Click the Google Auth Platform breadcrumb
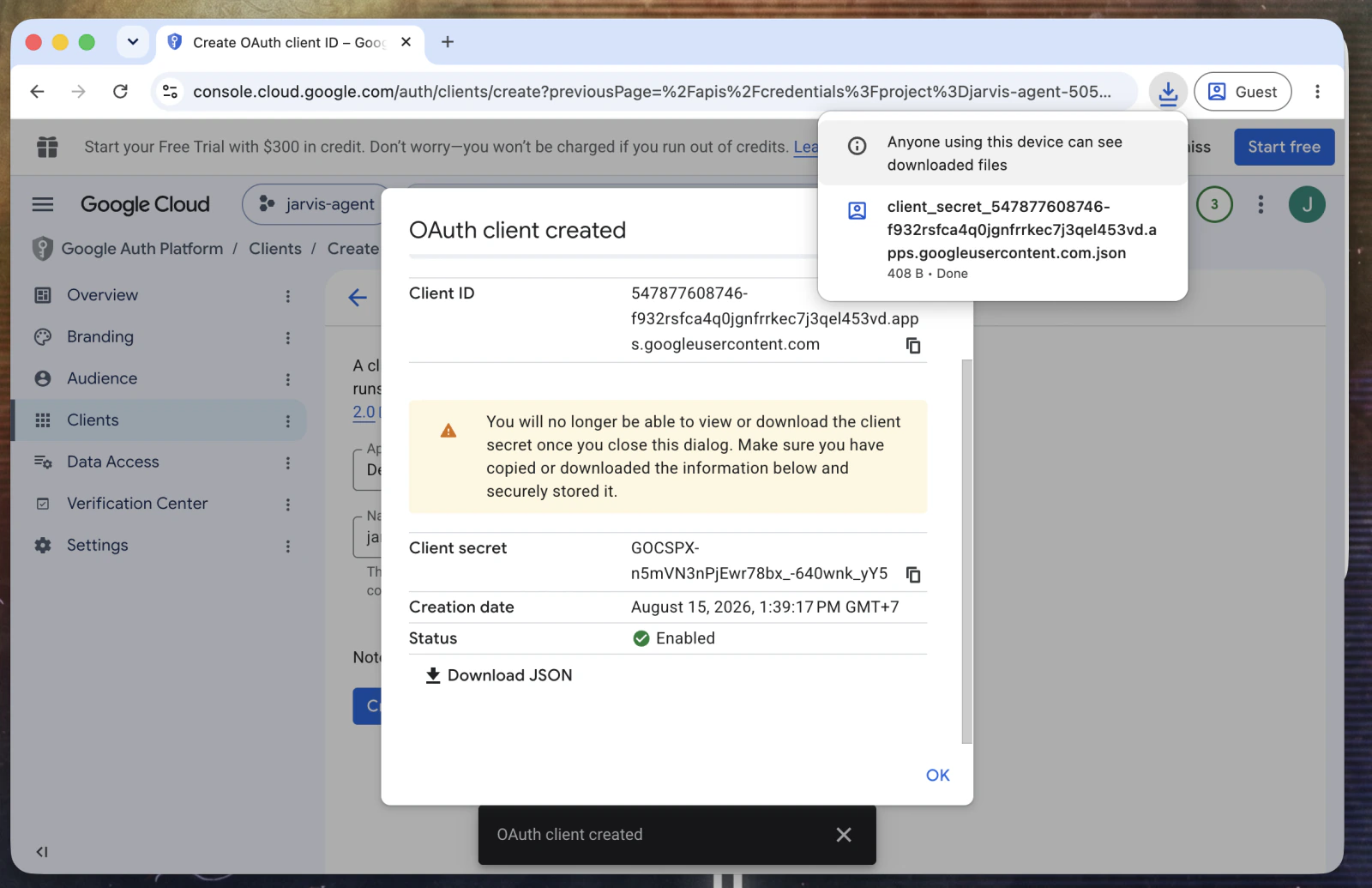Viewport: 1372px width, 888px height. 142,249
